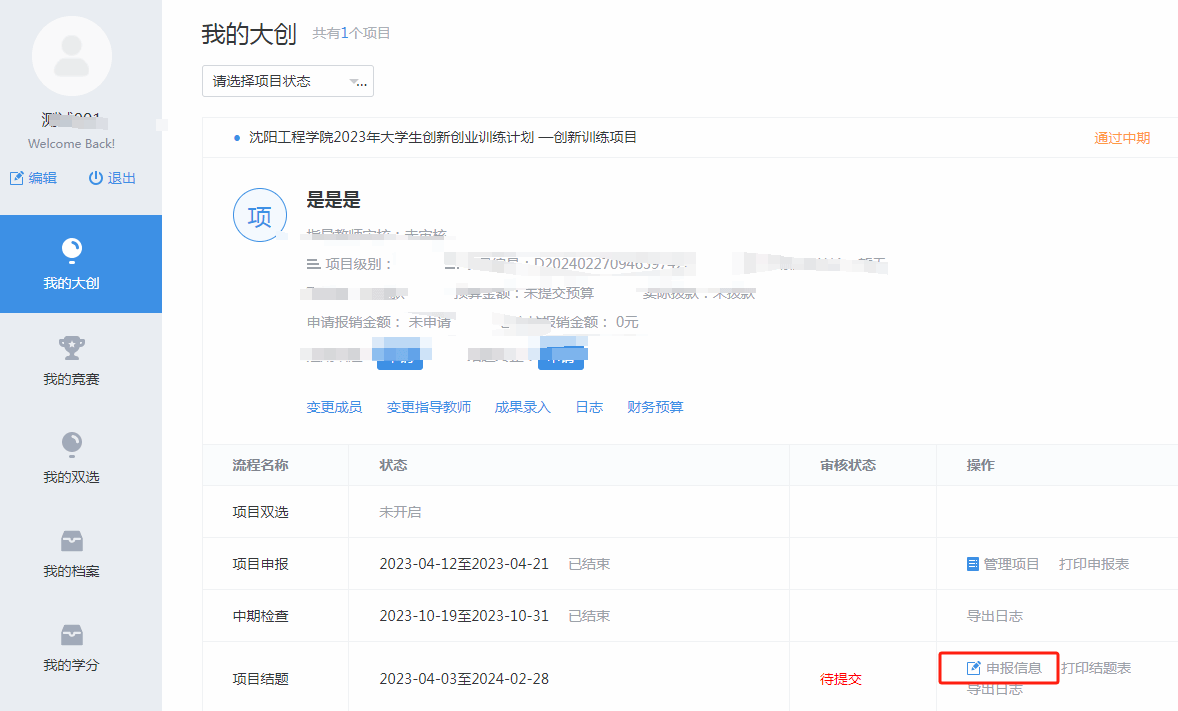Screen dimensions: 1178x711
Task: Click the 退出 power icon
Action: (x=96, y=178)
